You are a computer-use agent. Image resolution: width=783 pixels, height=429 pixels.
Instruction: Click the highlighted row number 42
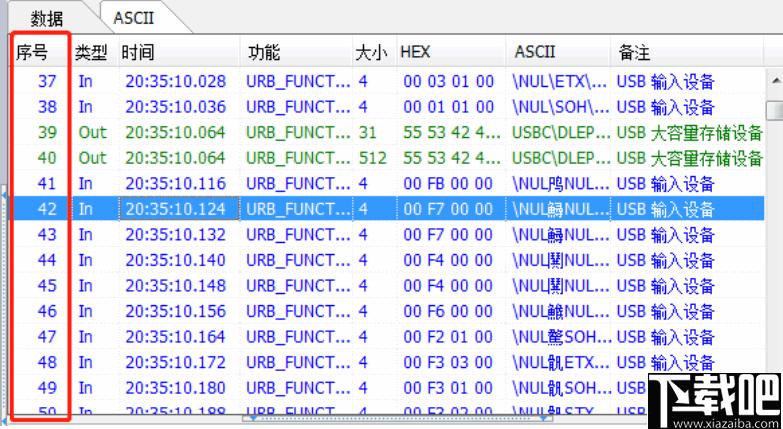point(387,209)
